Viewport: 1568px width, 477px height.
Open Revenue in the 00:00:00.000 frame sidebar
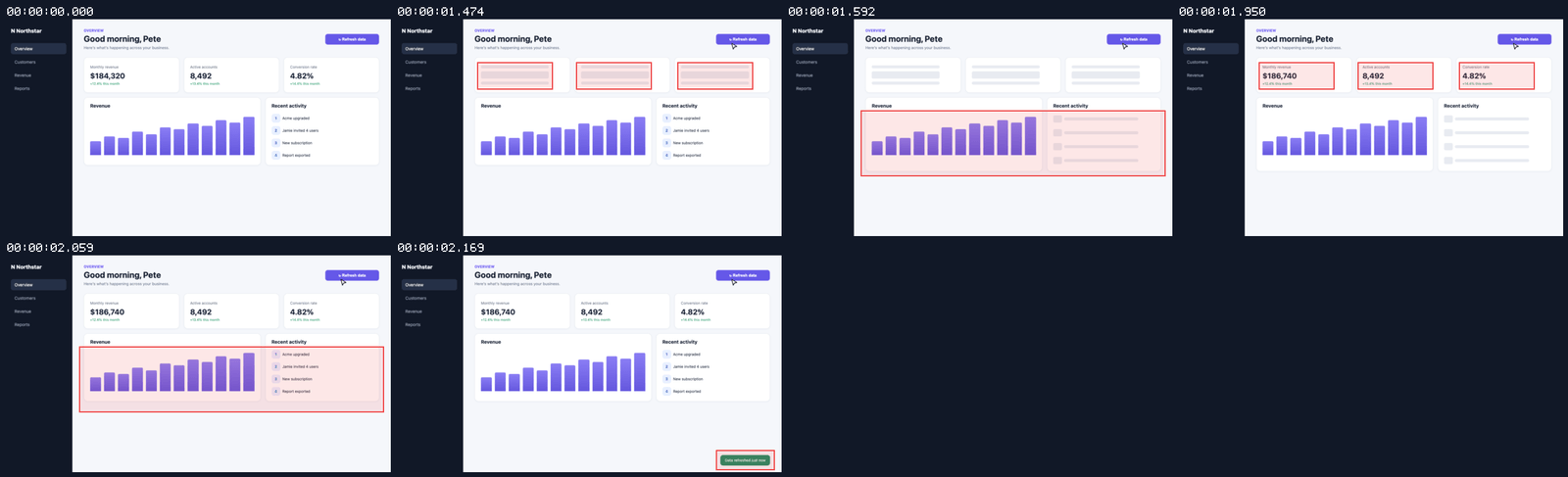pyautogui.click(x=38, y=75)
